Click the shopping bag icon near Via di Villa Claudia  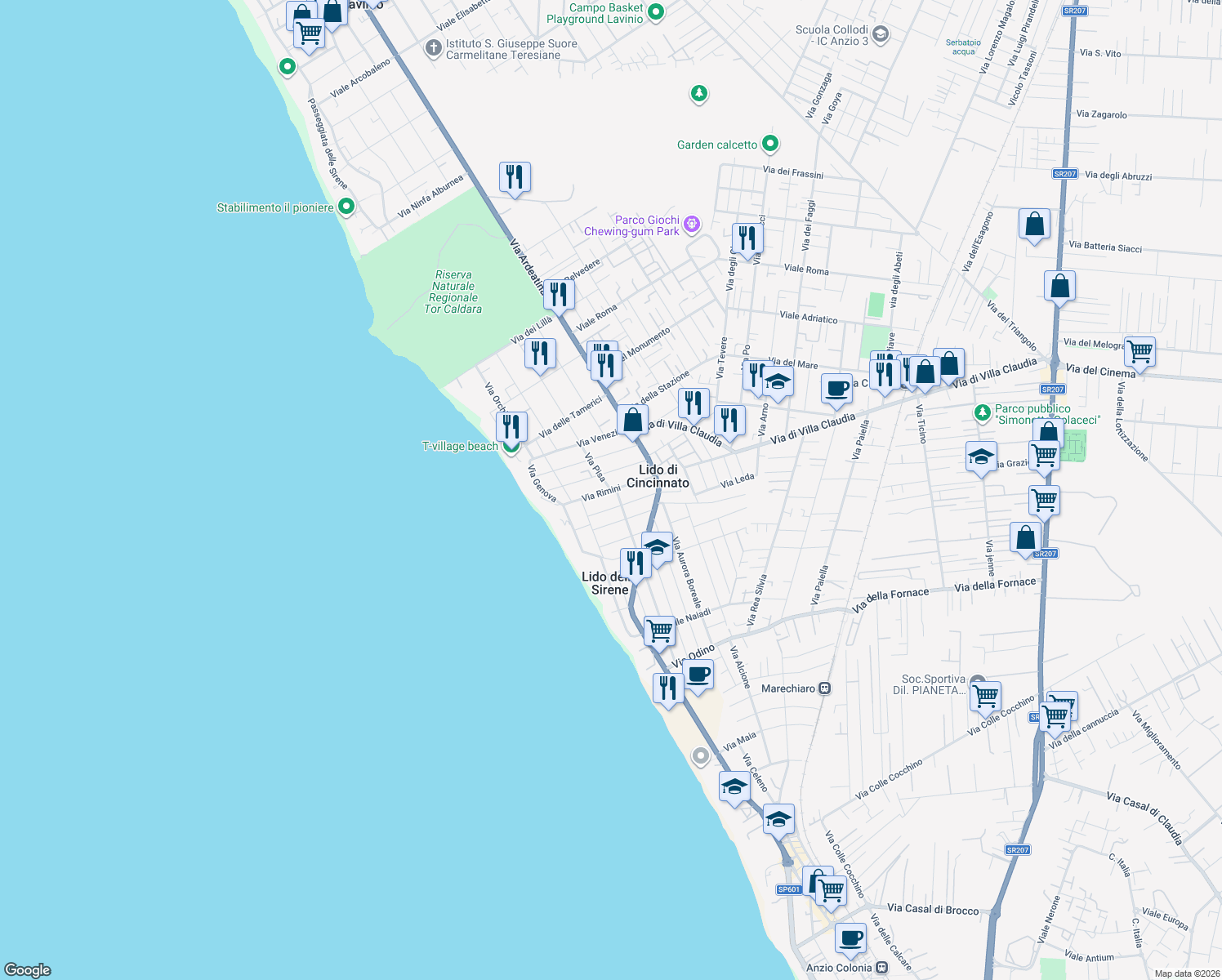pyautogui.click(x=633, y=417)
